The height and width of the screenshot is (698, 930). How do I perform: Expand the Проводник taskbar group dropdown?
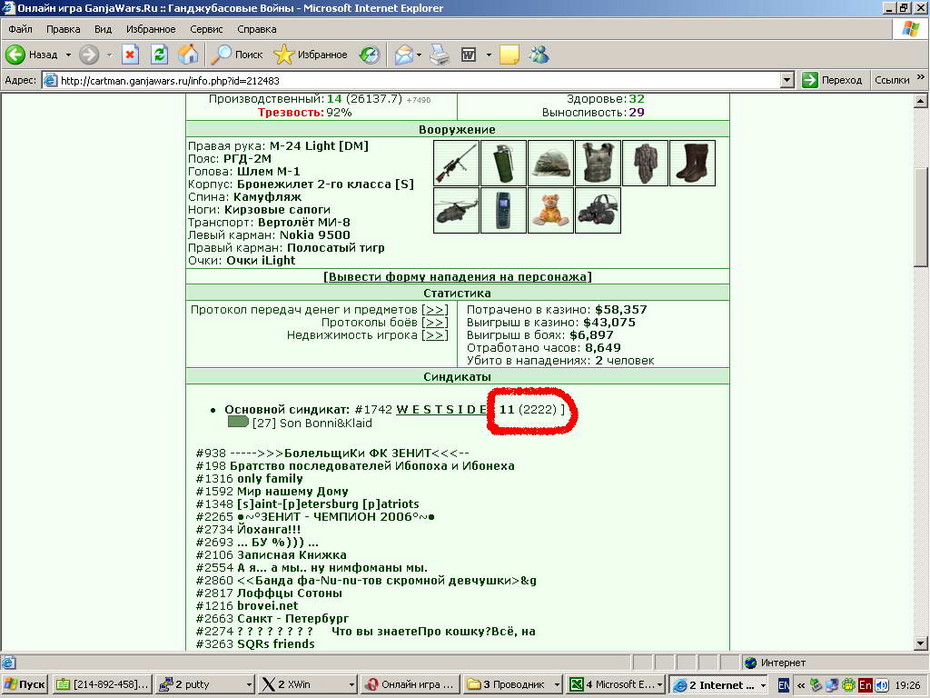556,685
